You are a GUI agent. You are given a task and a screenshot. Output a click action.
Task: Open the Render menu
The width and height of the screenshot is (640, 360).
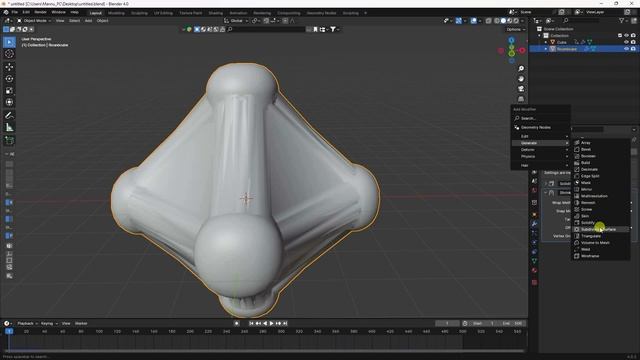(x=40, y=12)
